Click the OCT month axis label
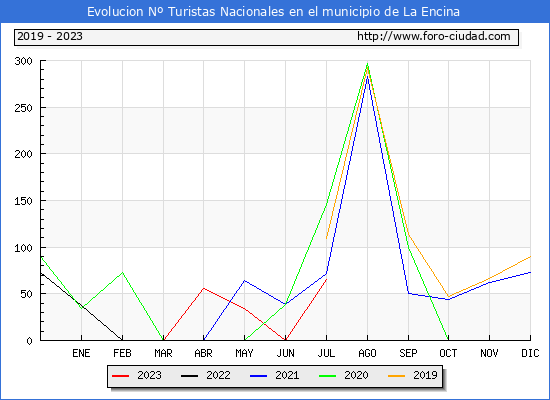This screenshot has width=550, height=400. (448, 353)
